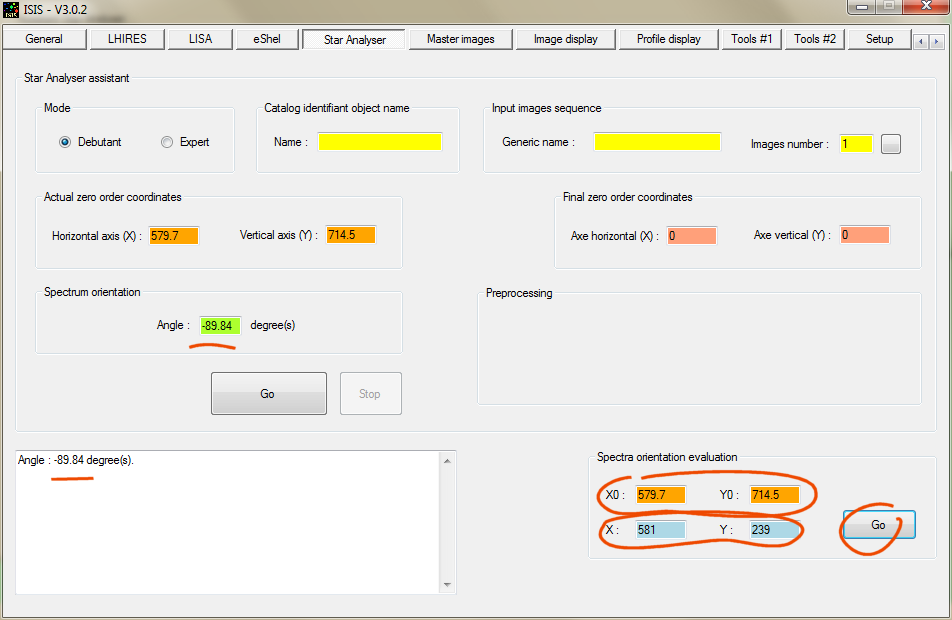The width and height of the screenshot is (952, 620).
Task: Click the ISIS application icon in title bar
Action: tap(11, 11)
